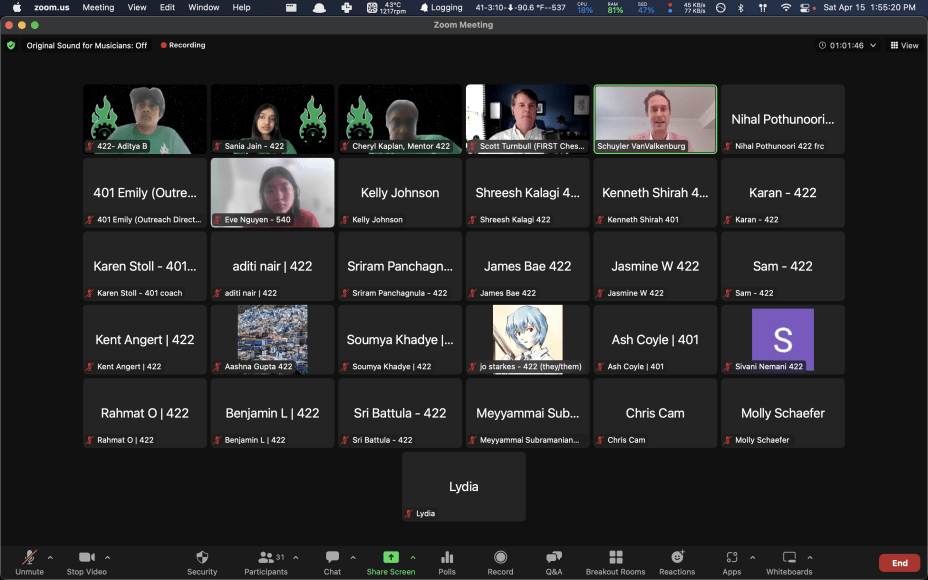Open the Security shield icon
This screenshot has height=580, width=928.
coord(202,558)
